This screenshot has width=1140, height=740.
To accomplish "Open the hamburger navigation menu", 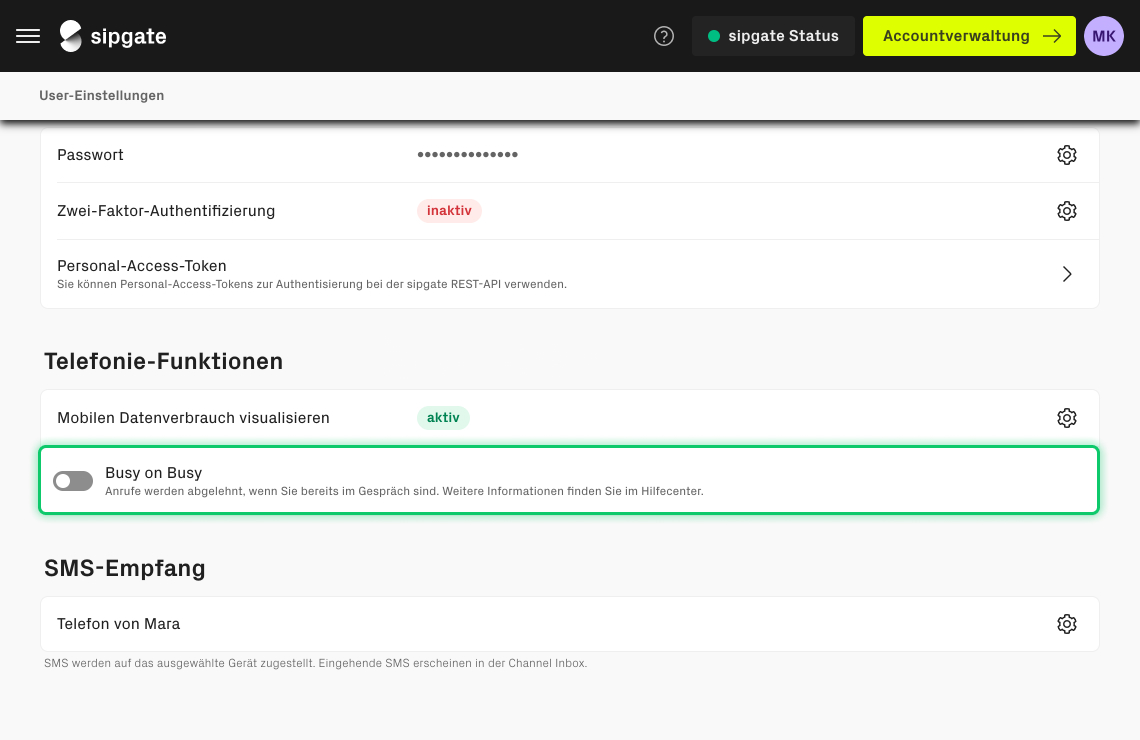I will [28, 36].
